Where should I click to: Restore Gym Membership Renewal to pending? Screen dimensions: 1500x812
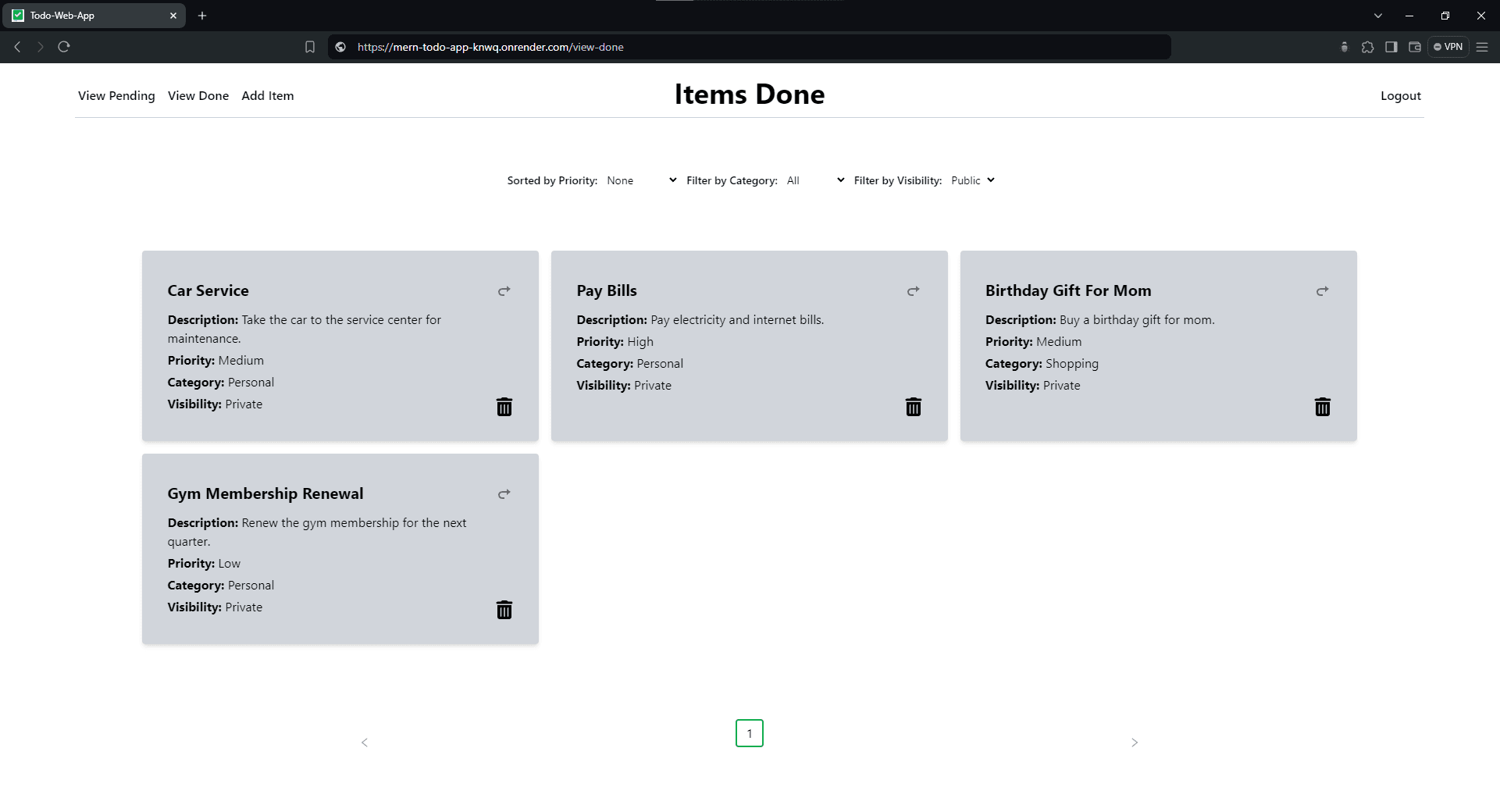(504, 494)
